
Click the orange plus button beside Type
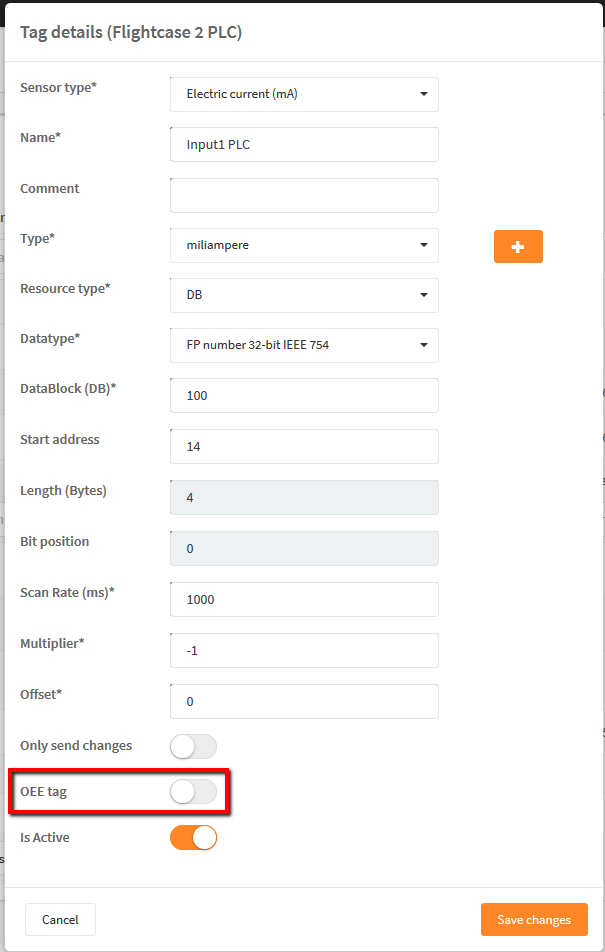tap(518, 246)
